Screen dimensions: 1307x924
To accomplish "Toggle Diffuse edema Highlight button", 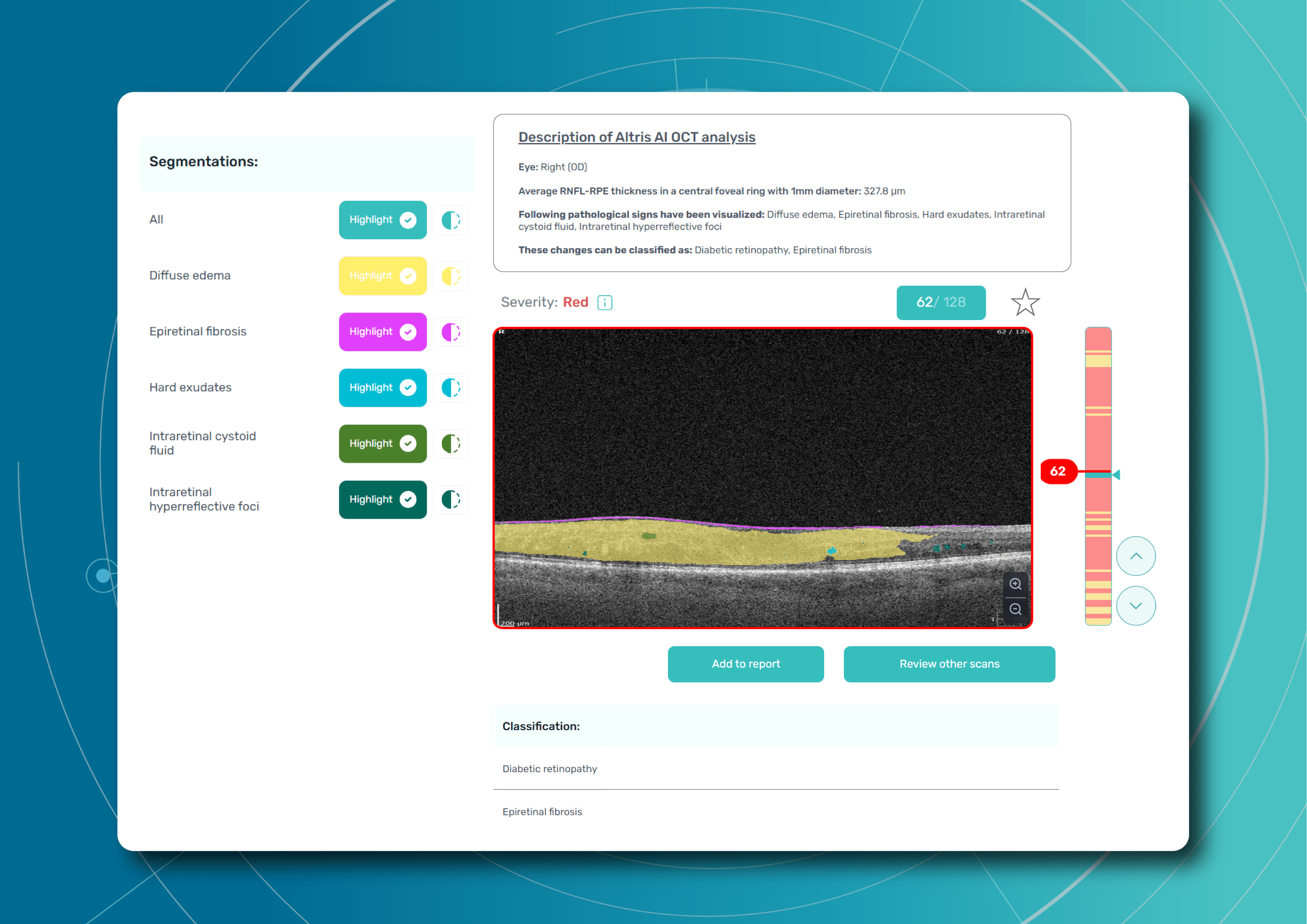I will [x=383, y=275].
